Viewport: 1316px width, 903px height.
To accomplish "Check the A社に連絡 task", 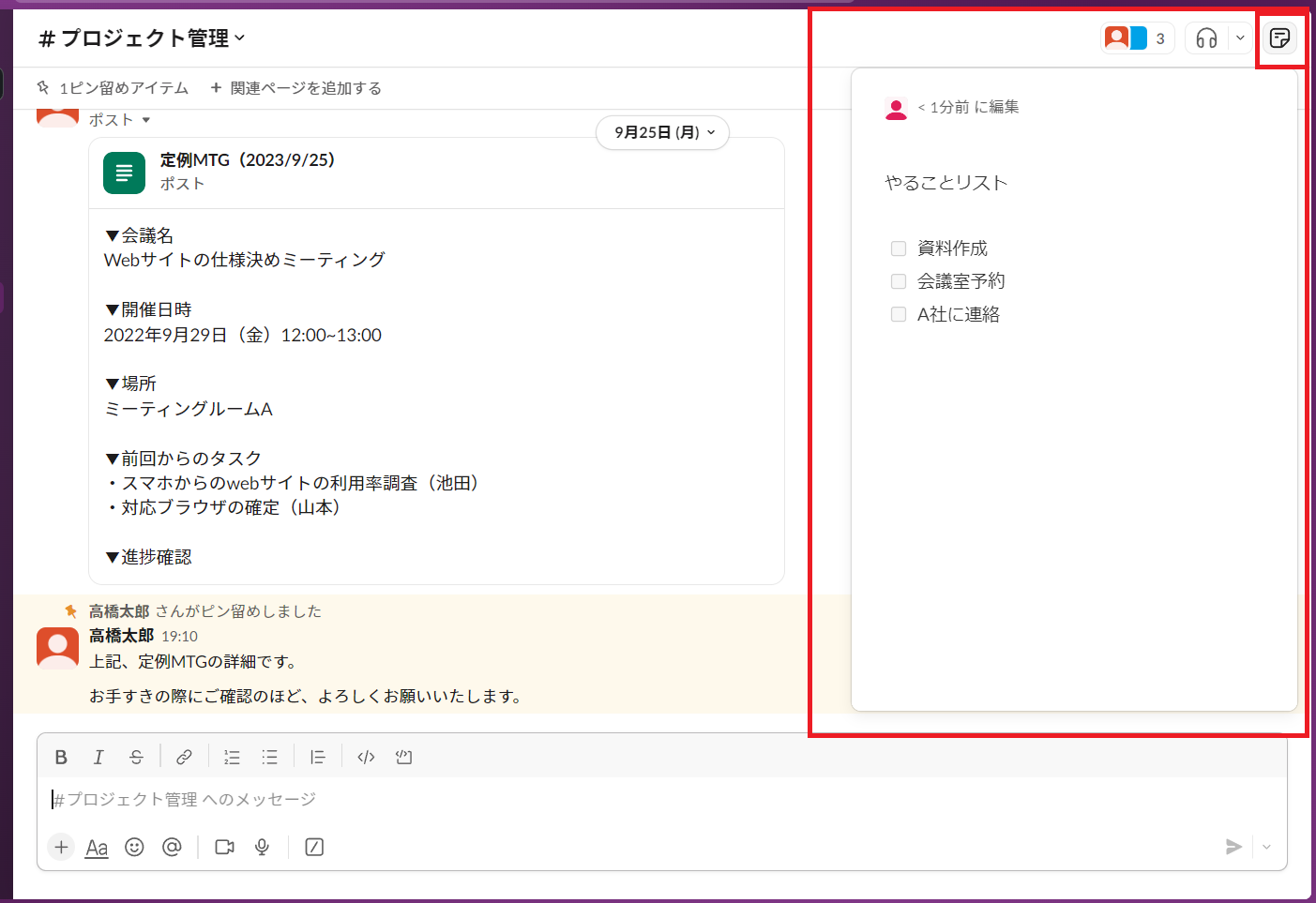I will click(898, 314).
